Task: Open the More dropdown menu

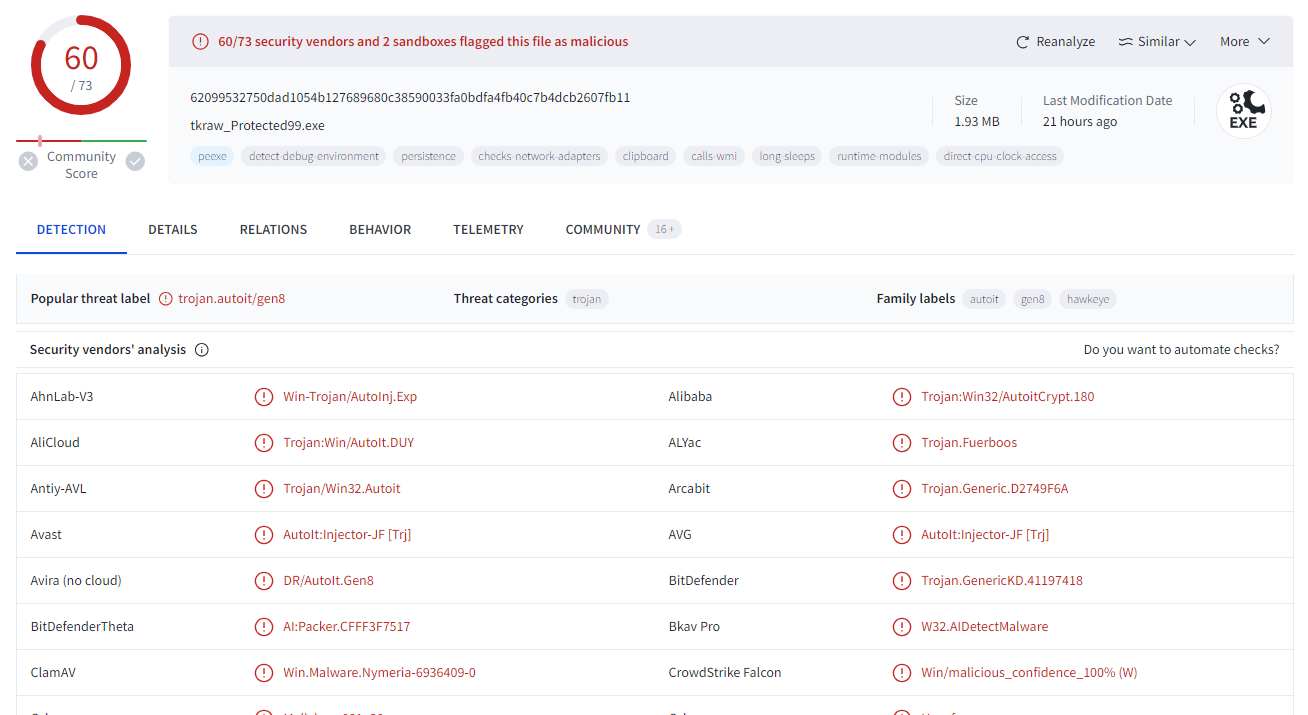Action: 1244,42
